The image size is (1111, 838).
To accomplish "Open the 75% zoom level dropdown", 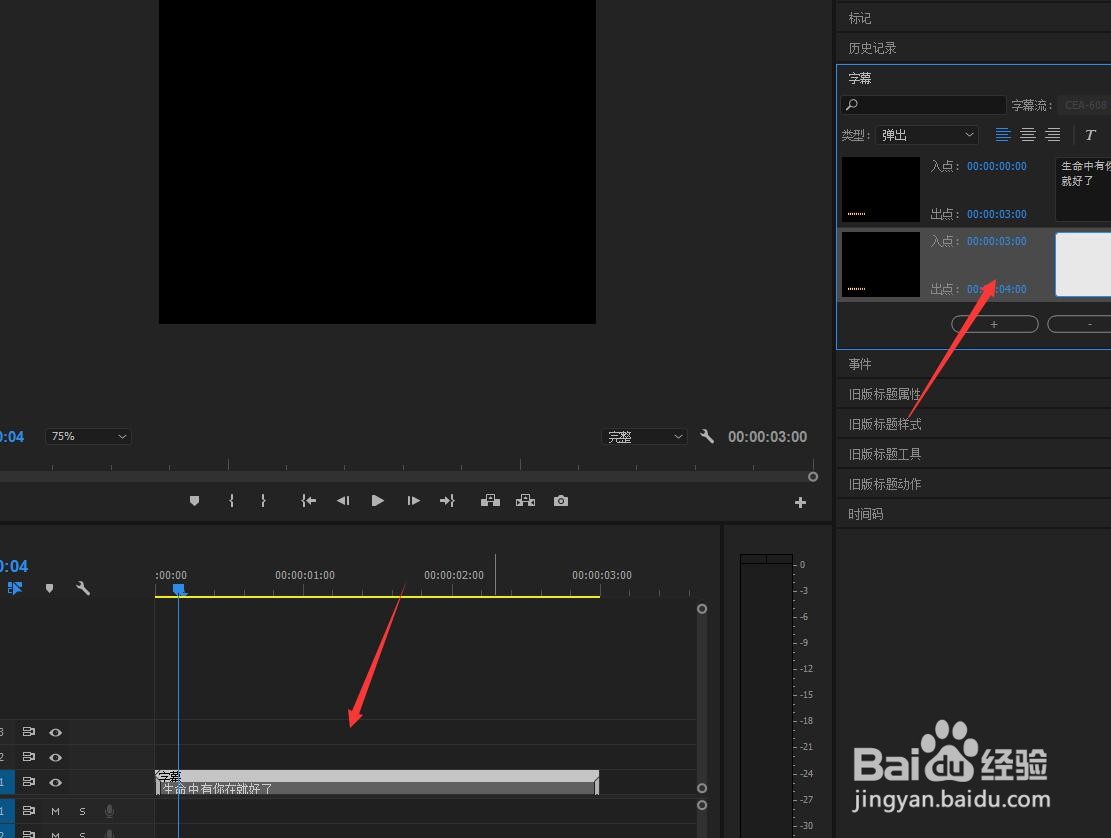I will pos(89,436).
